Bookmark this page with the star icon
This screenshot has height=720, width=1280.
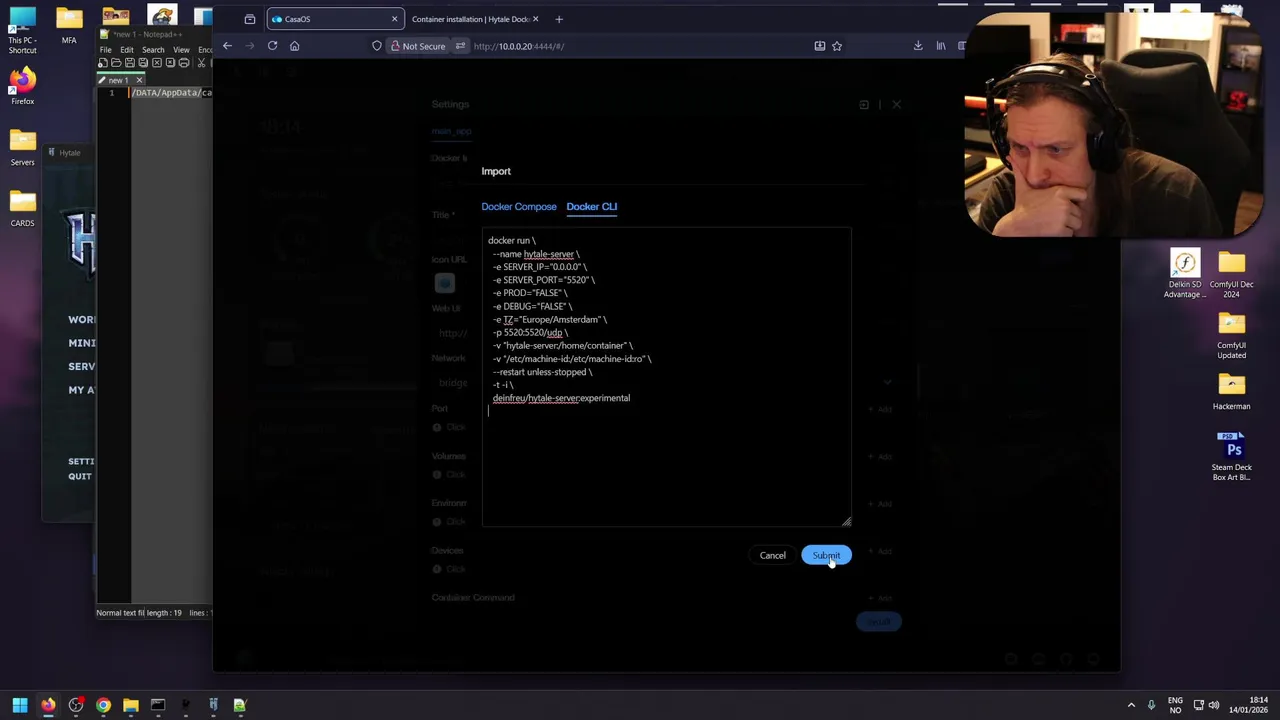point(837,46)
